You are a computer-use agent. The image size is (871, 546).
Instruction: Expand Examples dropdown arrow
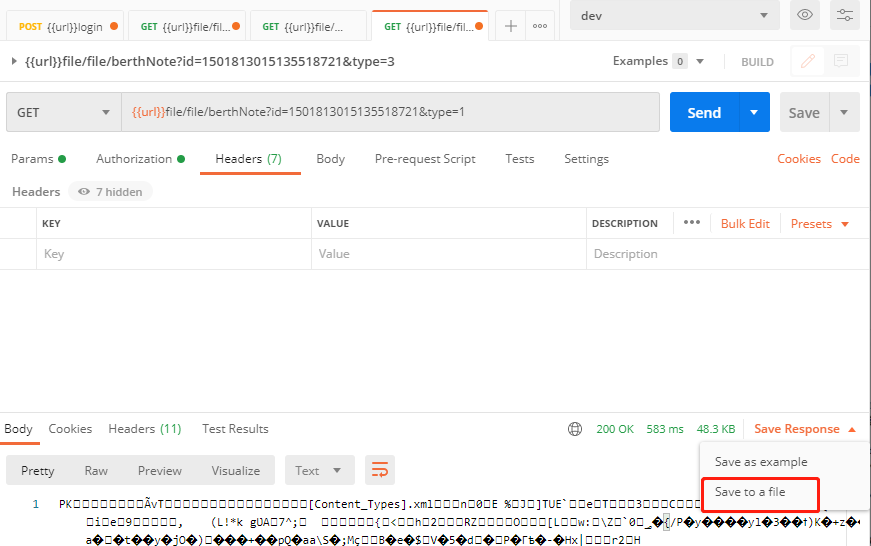tap(700, 61)
